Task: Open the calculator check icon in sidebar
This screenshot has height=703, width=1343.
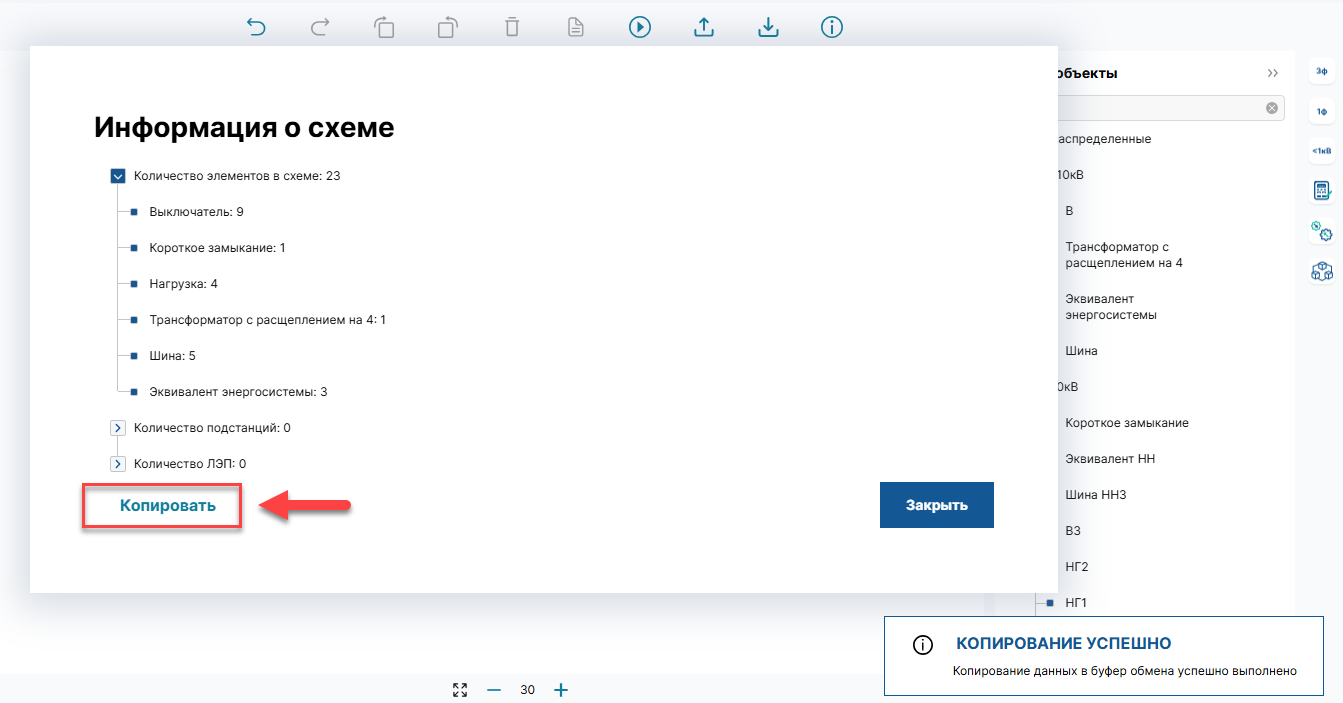Action: [x=1322, y=191]
